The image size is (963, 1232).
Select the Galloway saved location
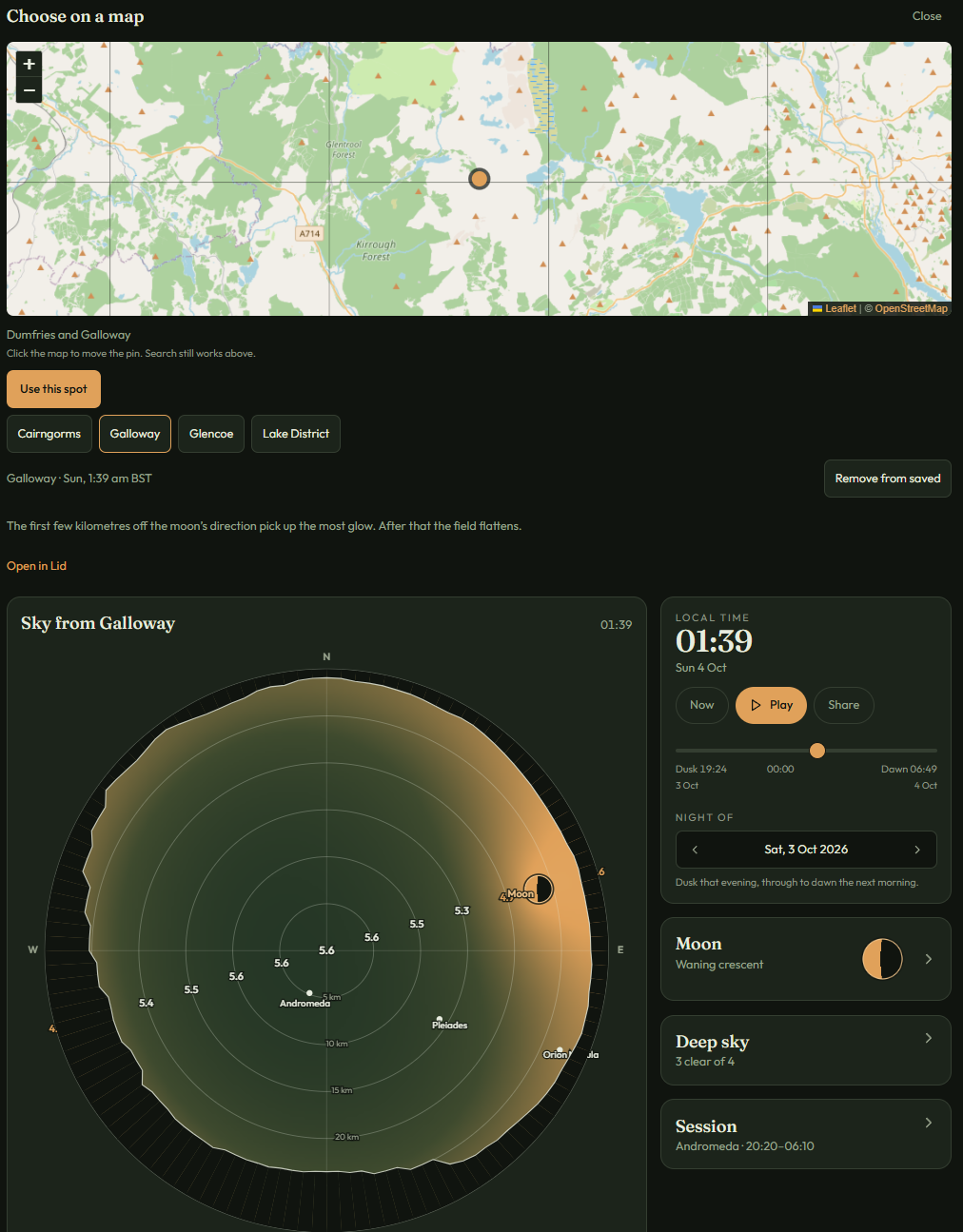tap(135, 434)
